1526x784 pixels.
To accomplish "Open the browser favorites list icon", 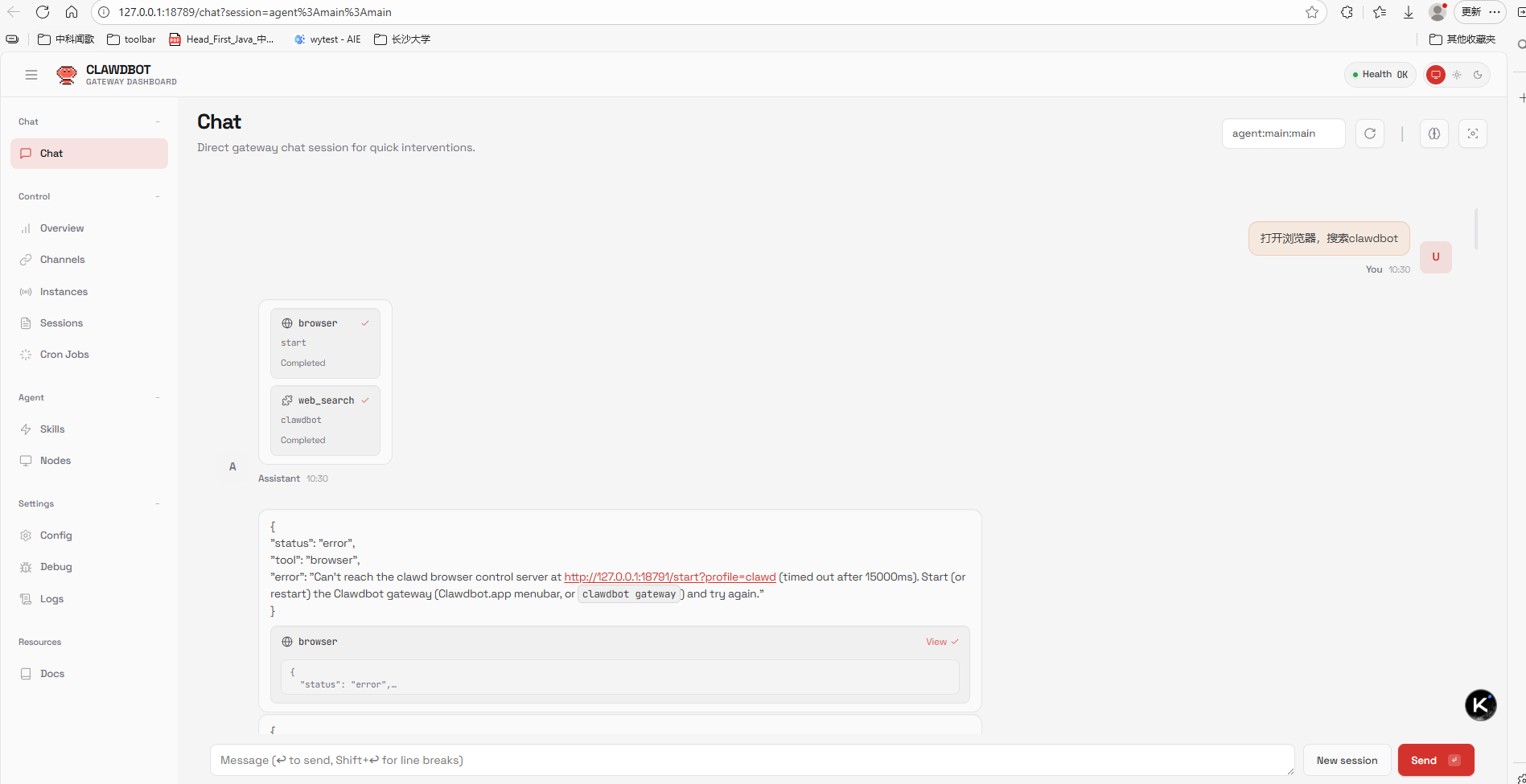I will tap(1380, 12).
